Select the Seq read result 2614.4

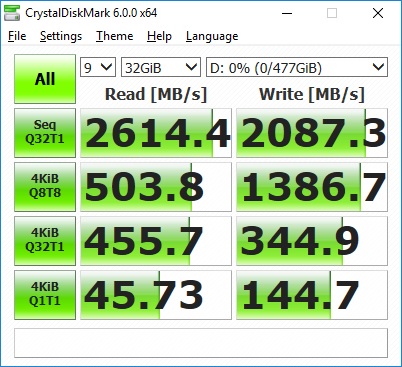click(156, 133)
